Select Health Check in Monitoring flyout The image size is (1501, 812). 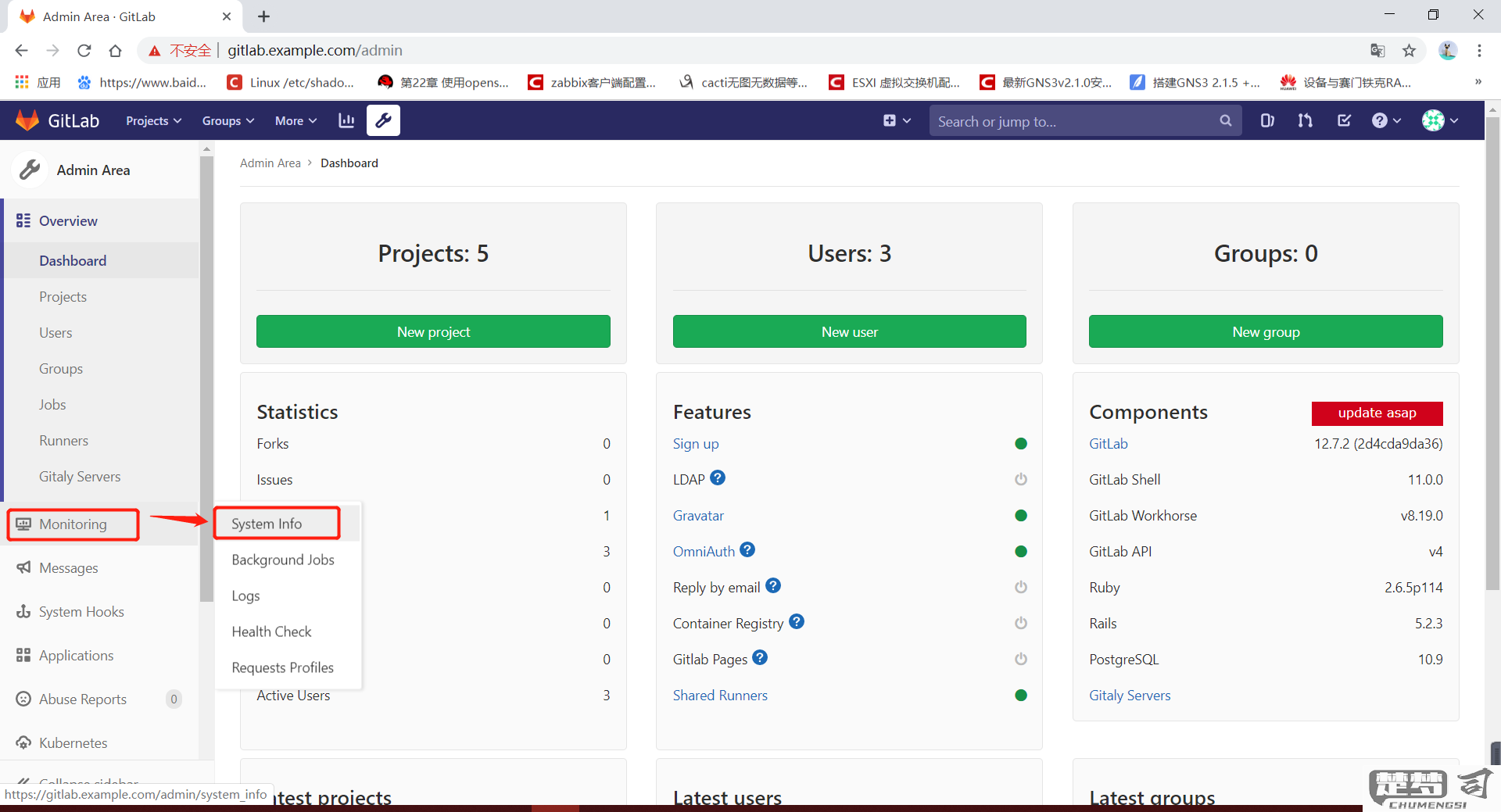pyautogui.click(x=271, y=631)
